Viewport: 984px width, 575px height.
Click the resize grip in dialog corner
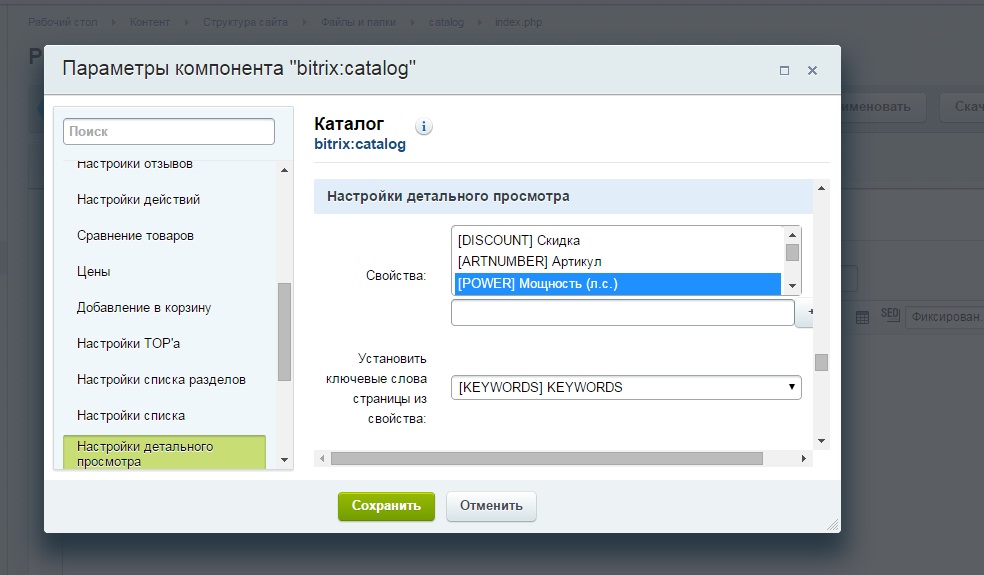[x=832, y=524]
